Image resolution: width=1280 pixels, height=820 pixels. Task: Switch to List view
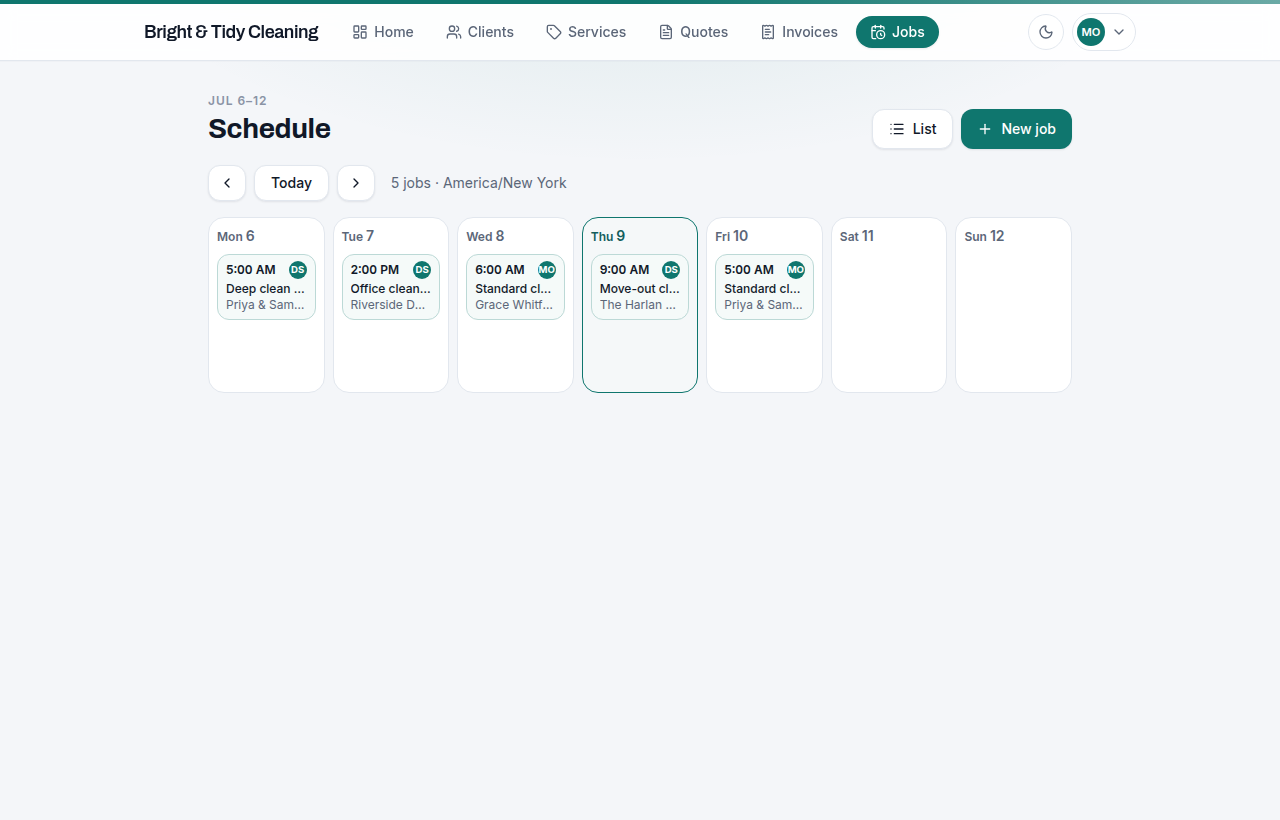coord(912,129)
